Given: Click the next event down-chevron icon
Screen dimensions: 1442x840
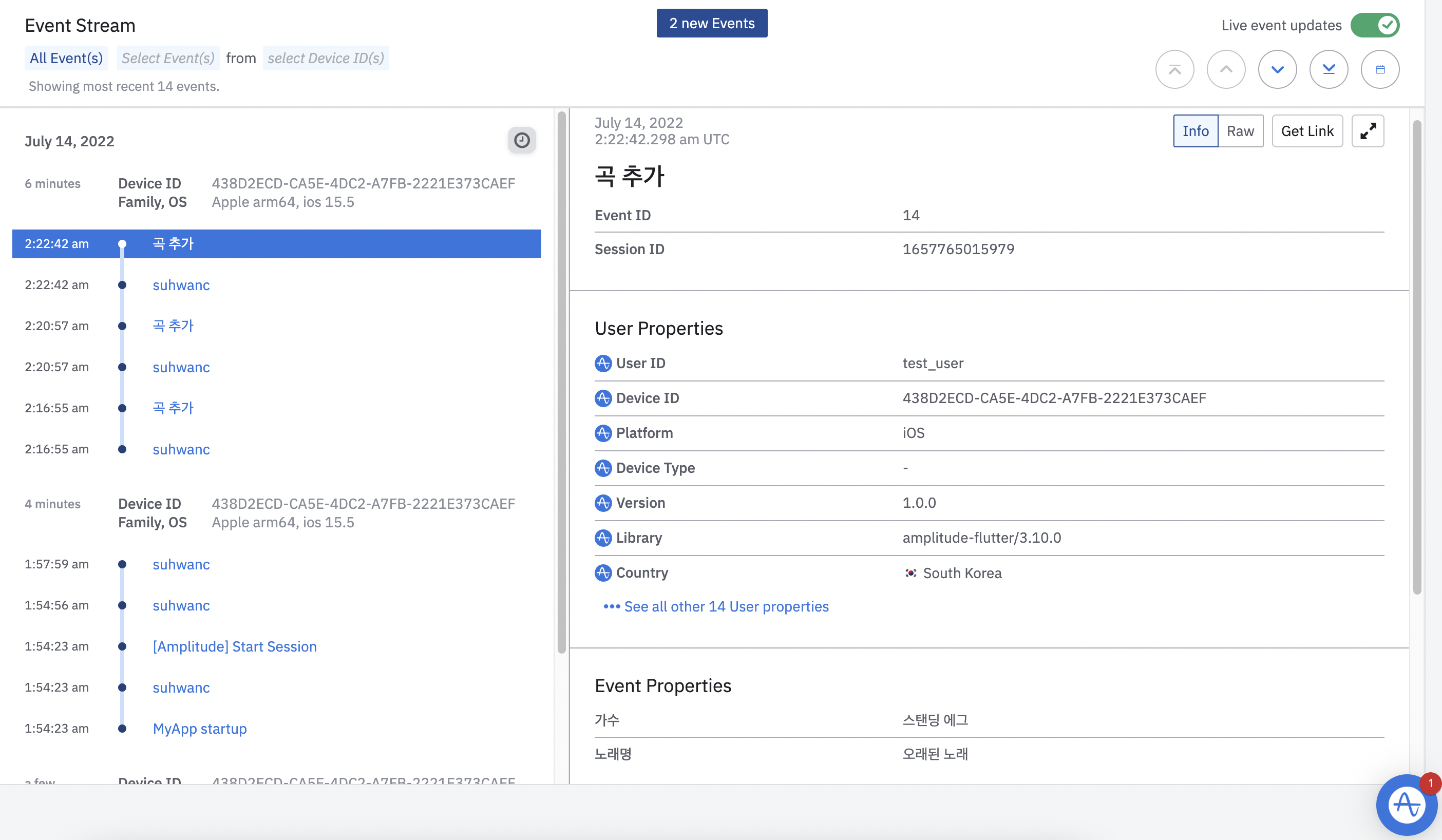Looking at the screenshot, I should (x=1277, y=69).
